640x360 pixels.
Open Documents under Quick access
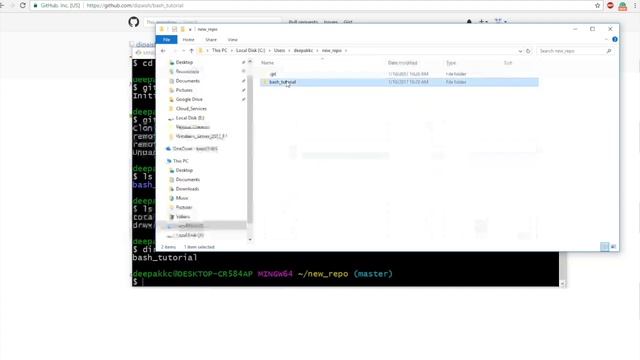tap(188, 81)
